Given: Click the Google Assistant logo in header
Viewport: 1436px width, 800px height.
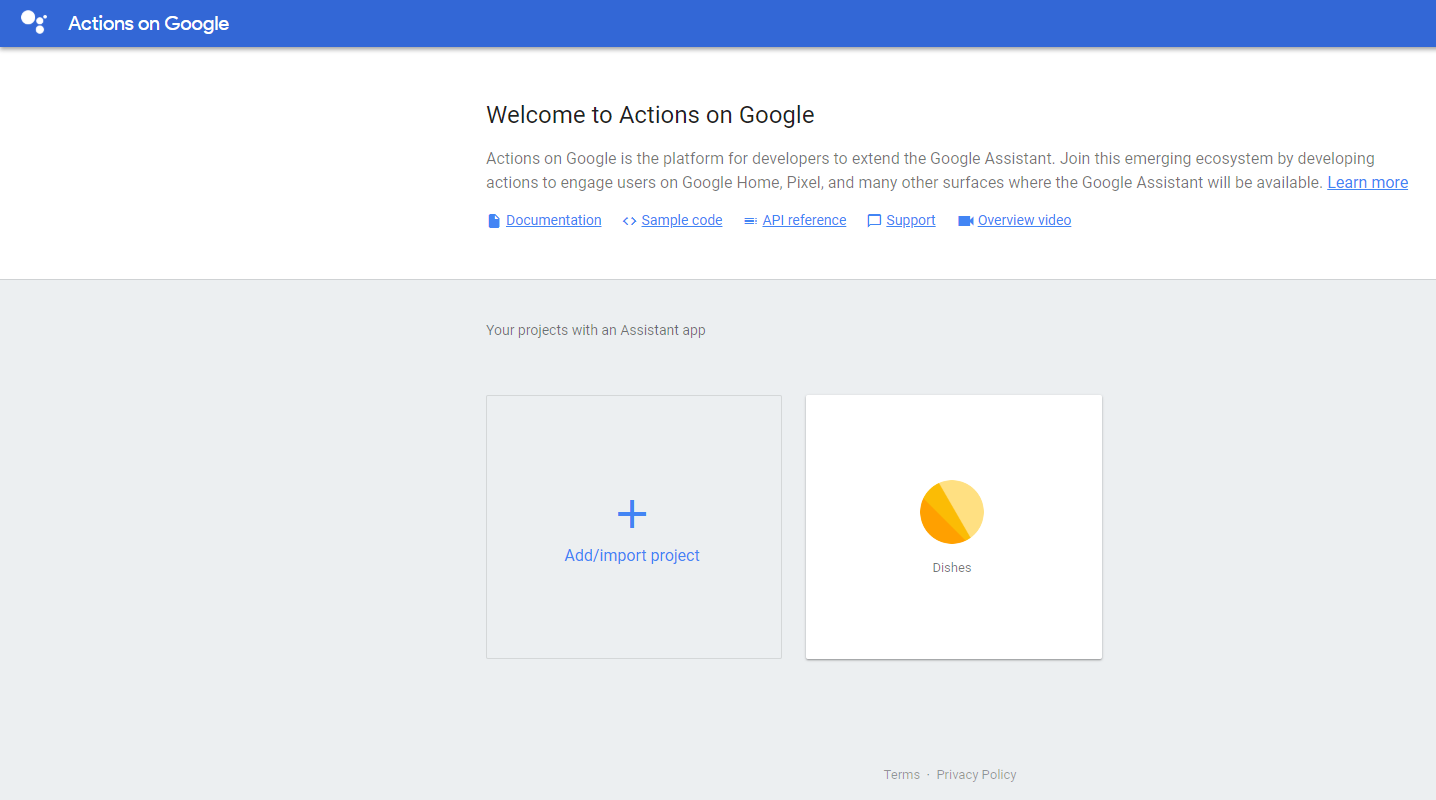Looking at the screenshot, I should (x=34, y=22).
